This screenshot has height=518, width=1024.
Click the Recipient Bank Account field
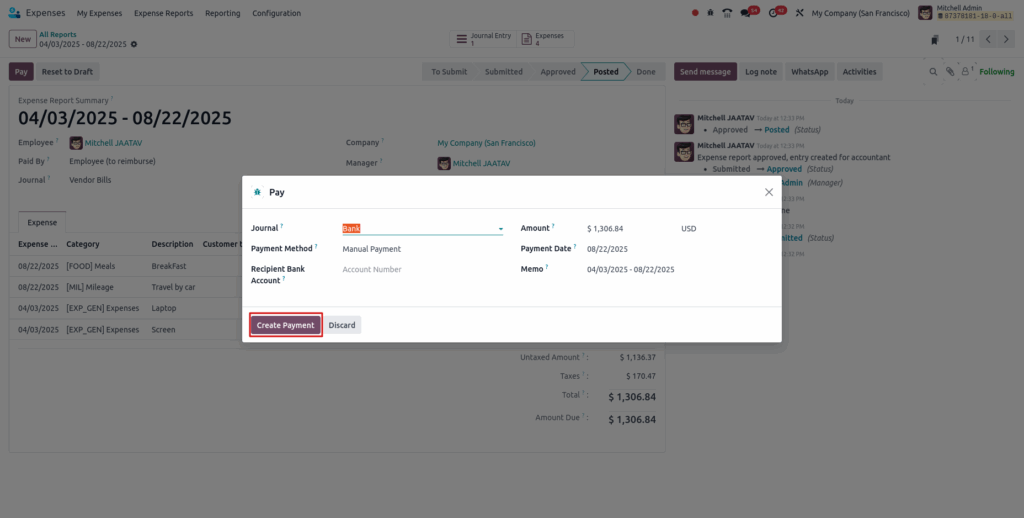tap(422, 270)
